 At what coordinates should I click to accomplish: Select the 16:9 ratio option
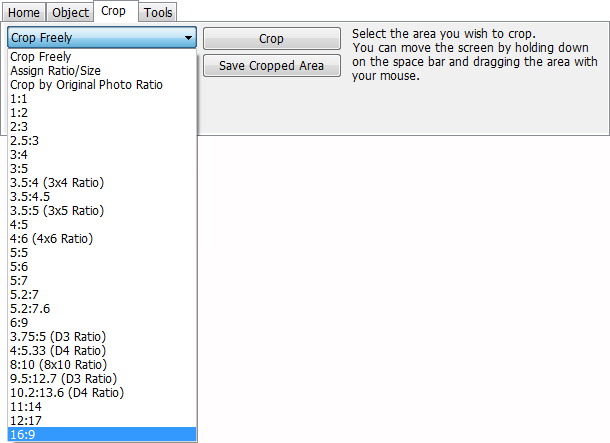[102, 434]
